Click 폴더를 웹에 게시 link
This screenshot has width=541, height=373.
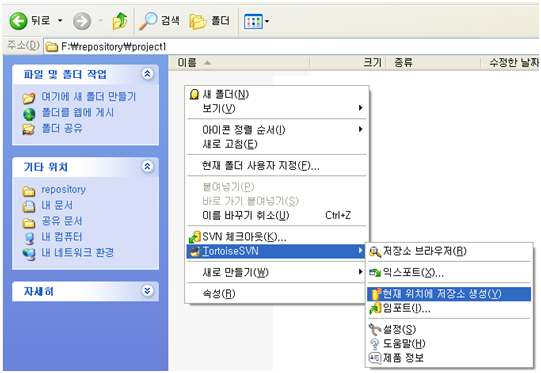pyautogui.click(x=78, y=112)
